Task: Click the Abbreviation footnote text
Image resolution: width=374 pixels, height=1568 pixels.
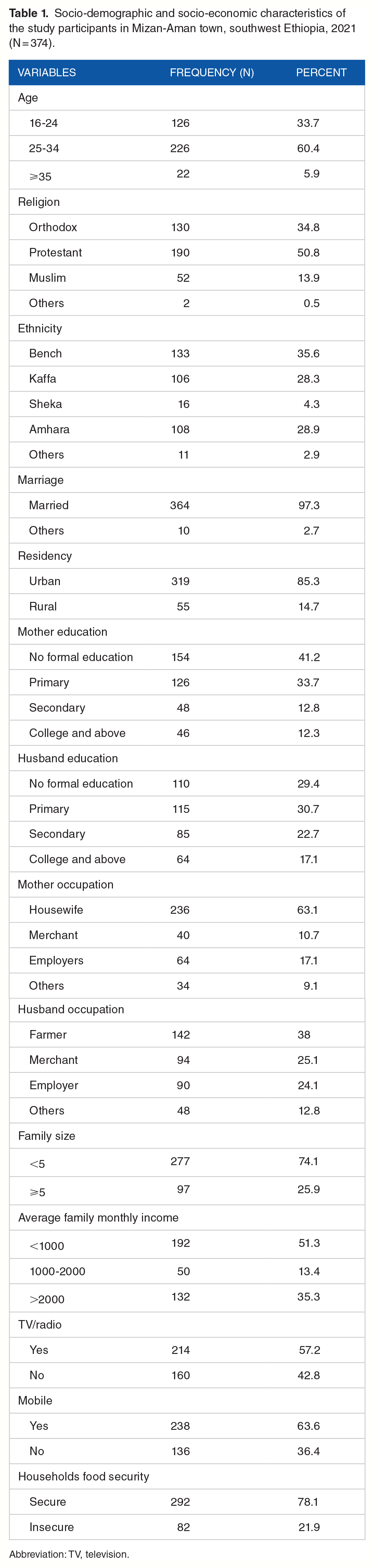Action: pyautogui.click(x=69, y=1554)
